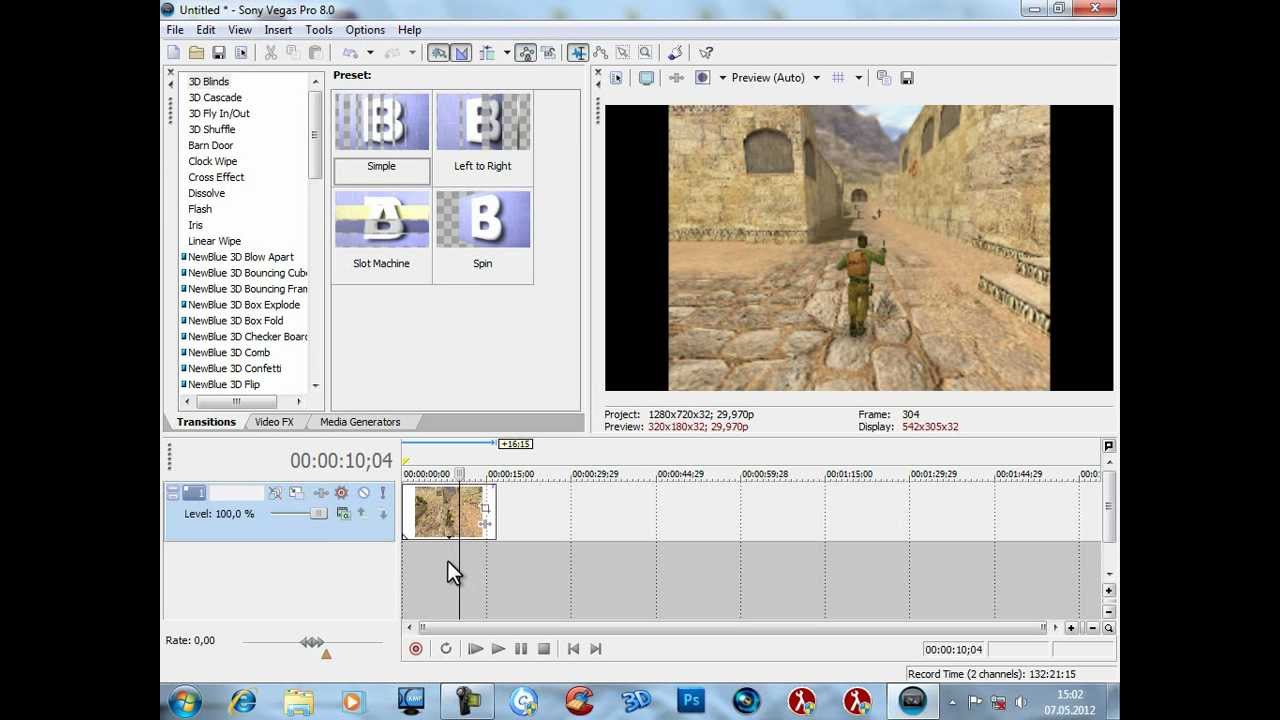Copy the snapshot to the clipboard
The width and height of the screenshot is (1280, 720).
click(884, 78)
